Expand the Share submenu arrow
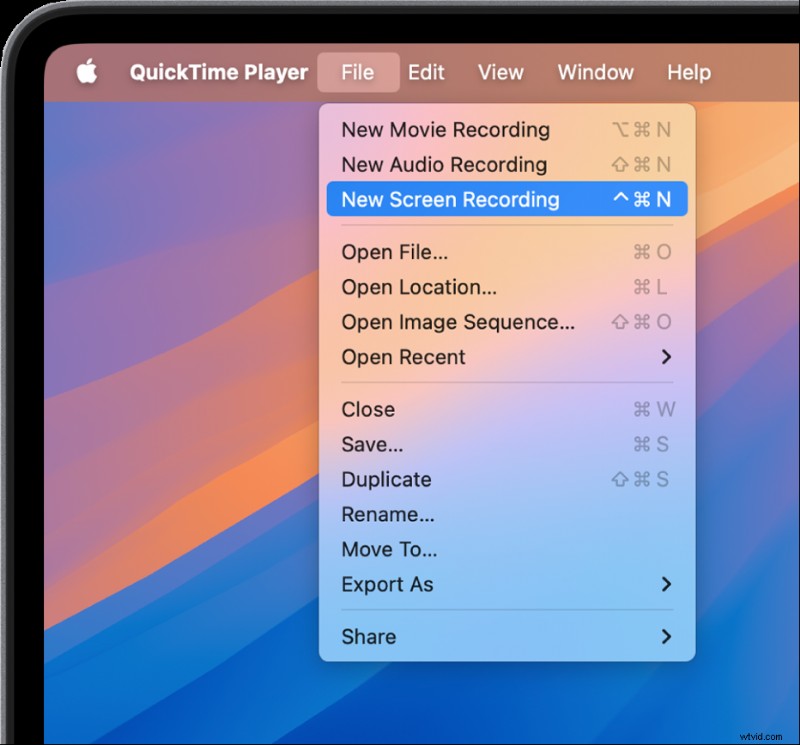 (x=666, y=637)
